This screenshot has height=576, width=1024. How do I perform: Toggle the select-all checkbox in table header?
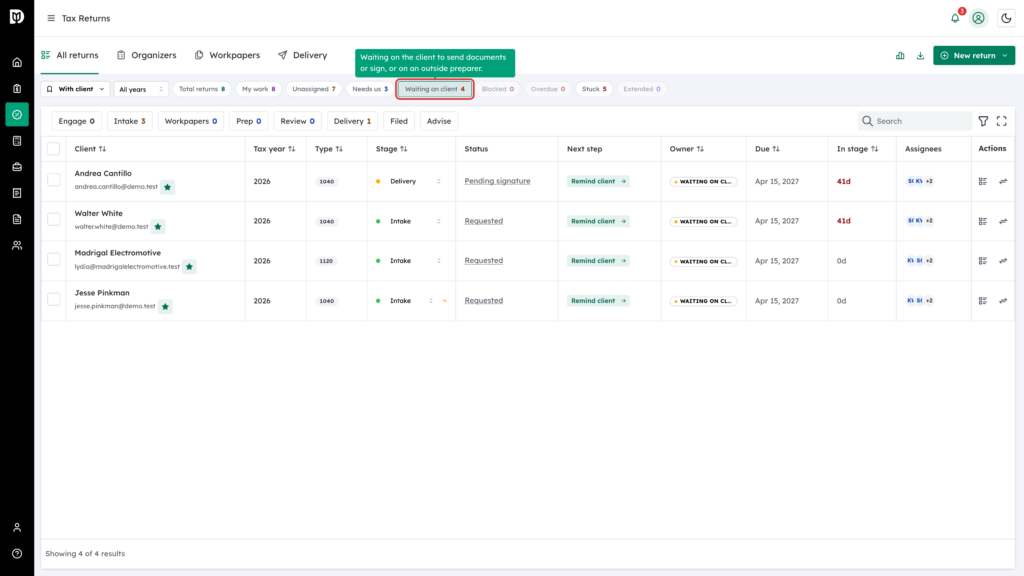[54, 149]
